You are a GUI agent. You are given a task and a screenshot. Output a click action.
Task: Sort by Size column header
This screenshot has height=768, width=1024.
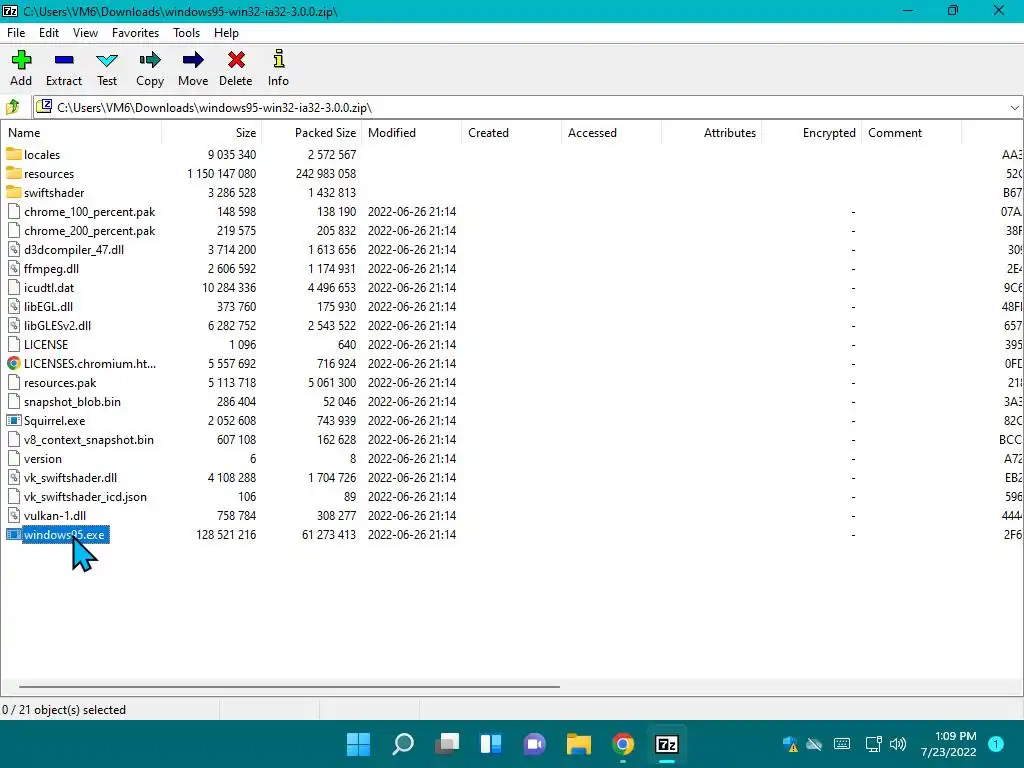(x=212, y=133)
